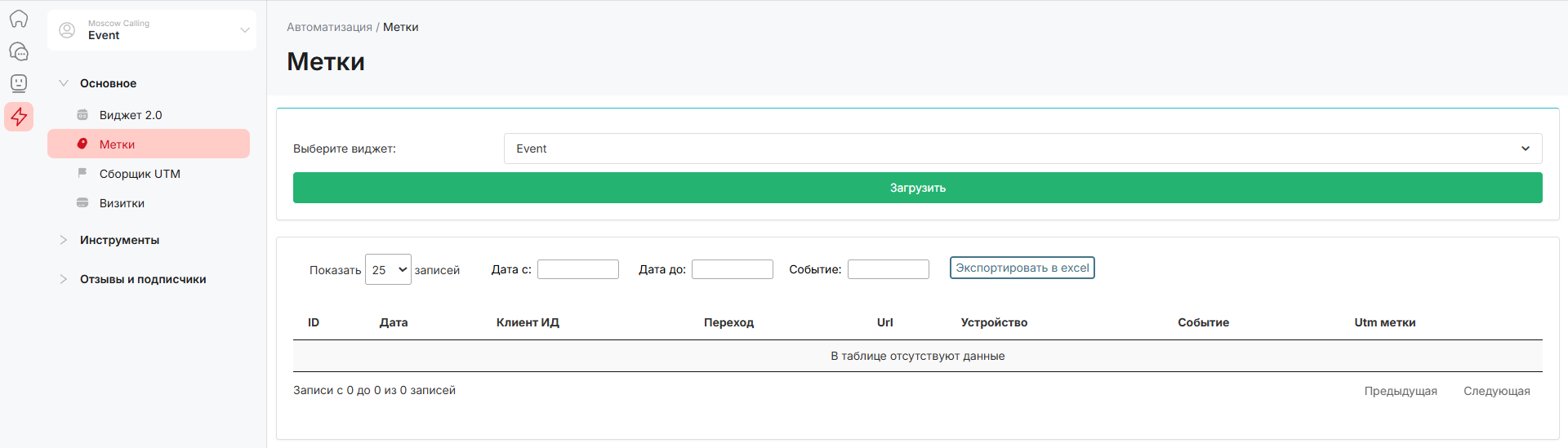Viewport: 1568px width, 448px height.
Task: Click the Виджет 2.0 icon
Action: (82, 115)
